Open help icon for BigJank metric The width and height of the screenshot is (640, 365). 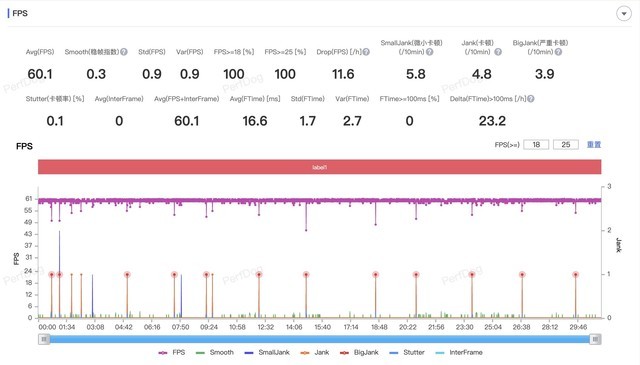[558, 52]
